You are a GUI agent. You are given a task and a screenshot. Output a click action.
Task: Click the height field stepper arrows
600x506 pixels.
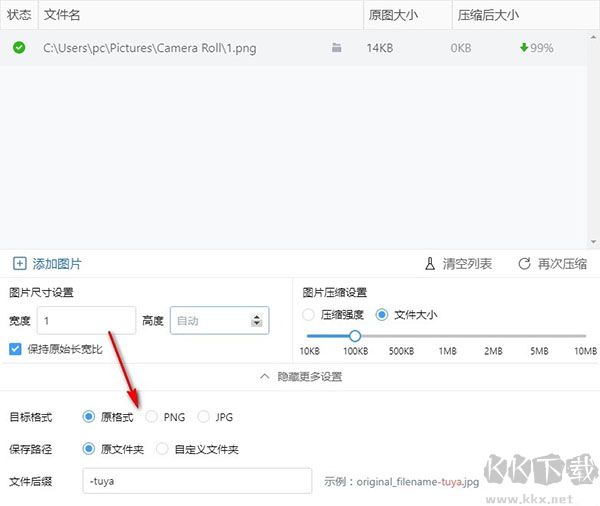click(x=257, y=321)
